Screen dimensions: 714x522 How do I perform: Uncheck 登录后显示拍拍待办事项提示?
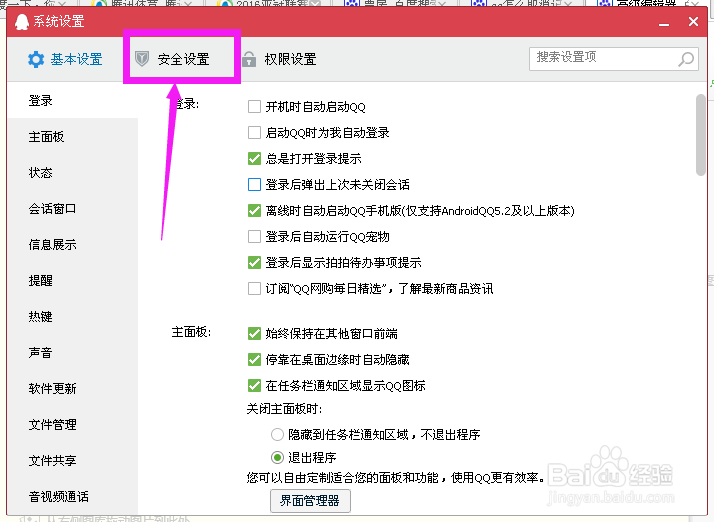254,262
